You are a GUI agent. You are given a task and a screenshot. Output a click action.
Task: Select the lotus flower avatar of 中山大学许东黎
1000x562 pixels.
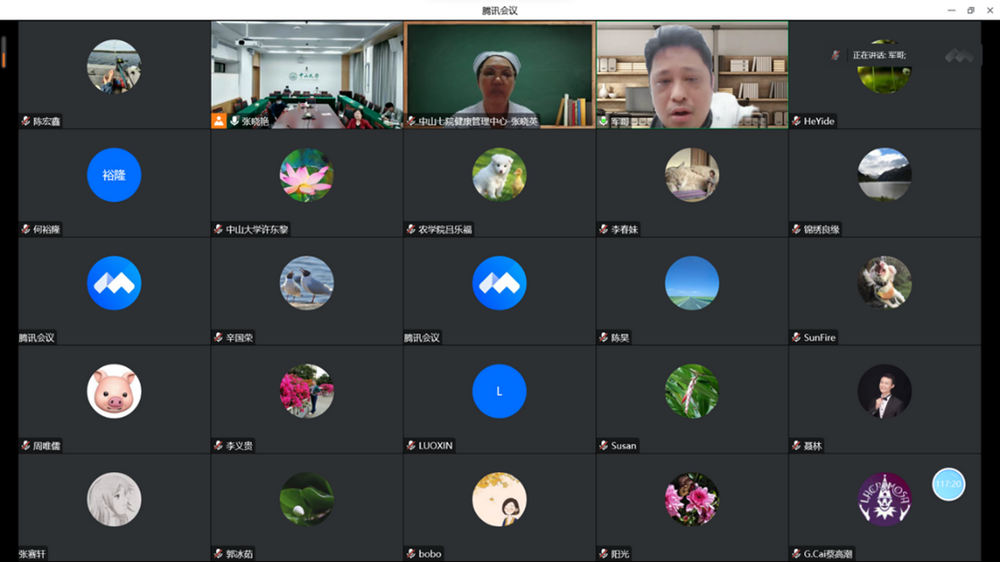306,175
